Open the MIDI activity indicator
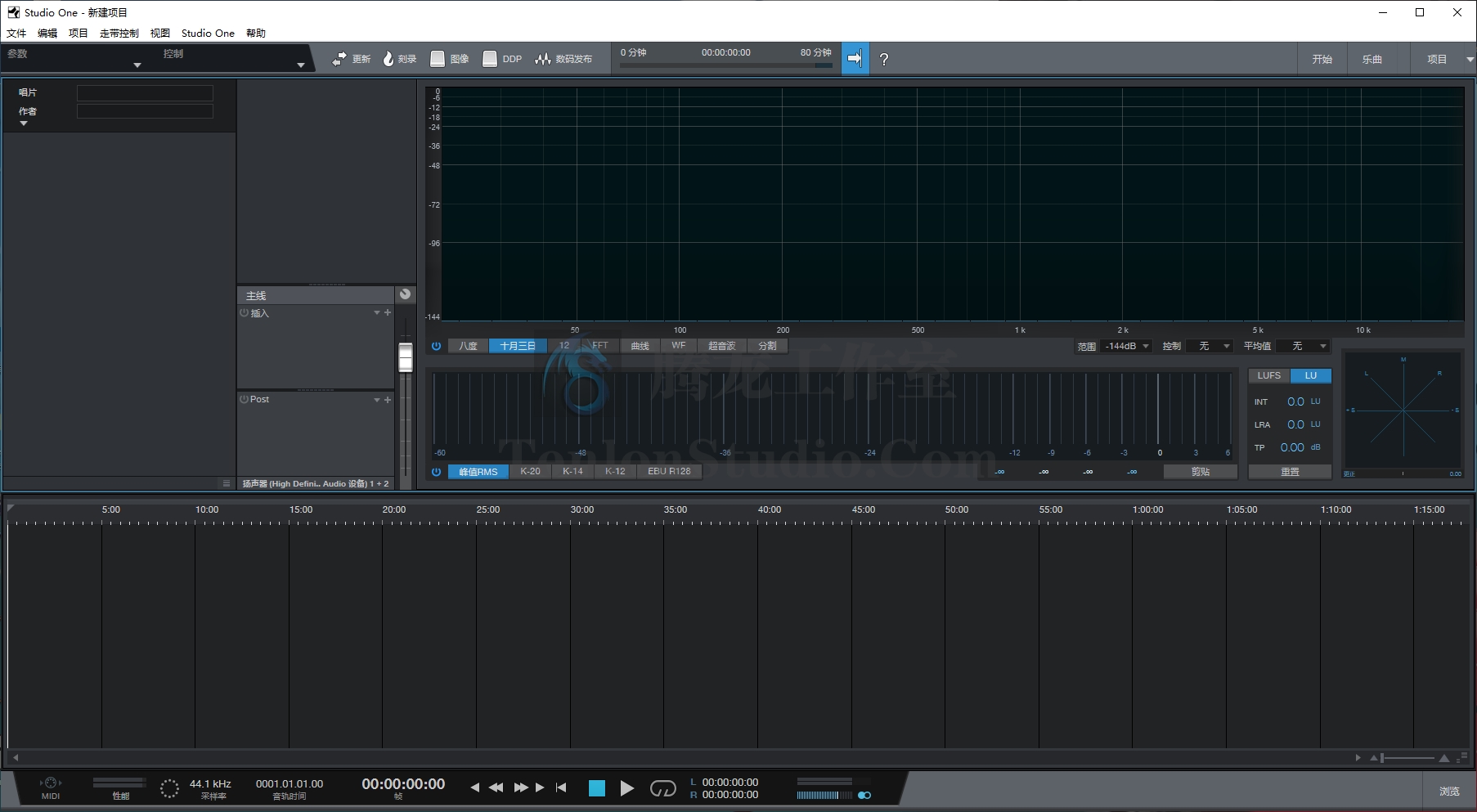 pyautogui.click(x=51, y=783)
